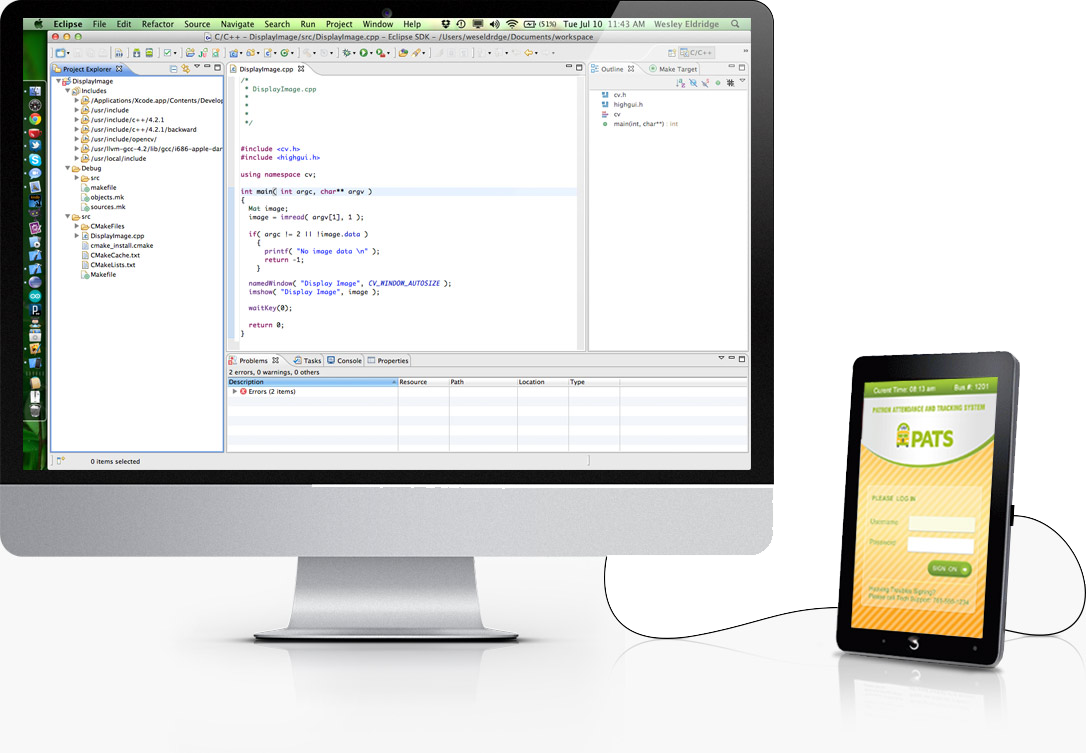Click the Wi-Fi icon in menu bar

[x=511, y=24]
